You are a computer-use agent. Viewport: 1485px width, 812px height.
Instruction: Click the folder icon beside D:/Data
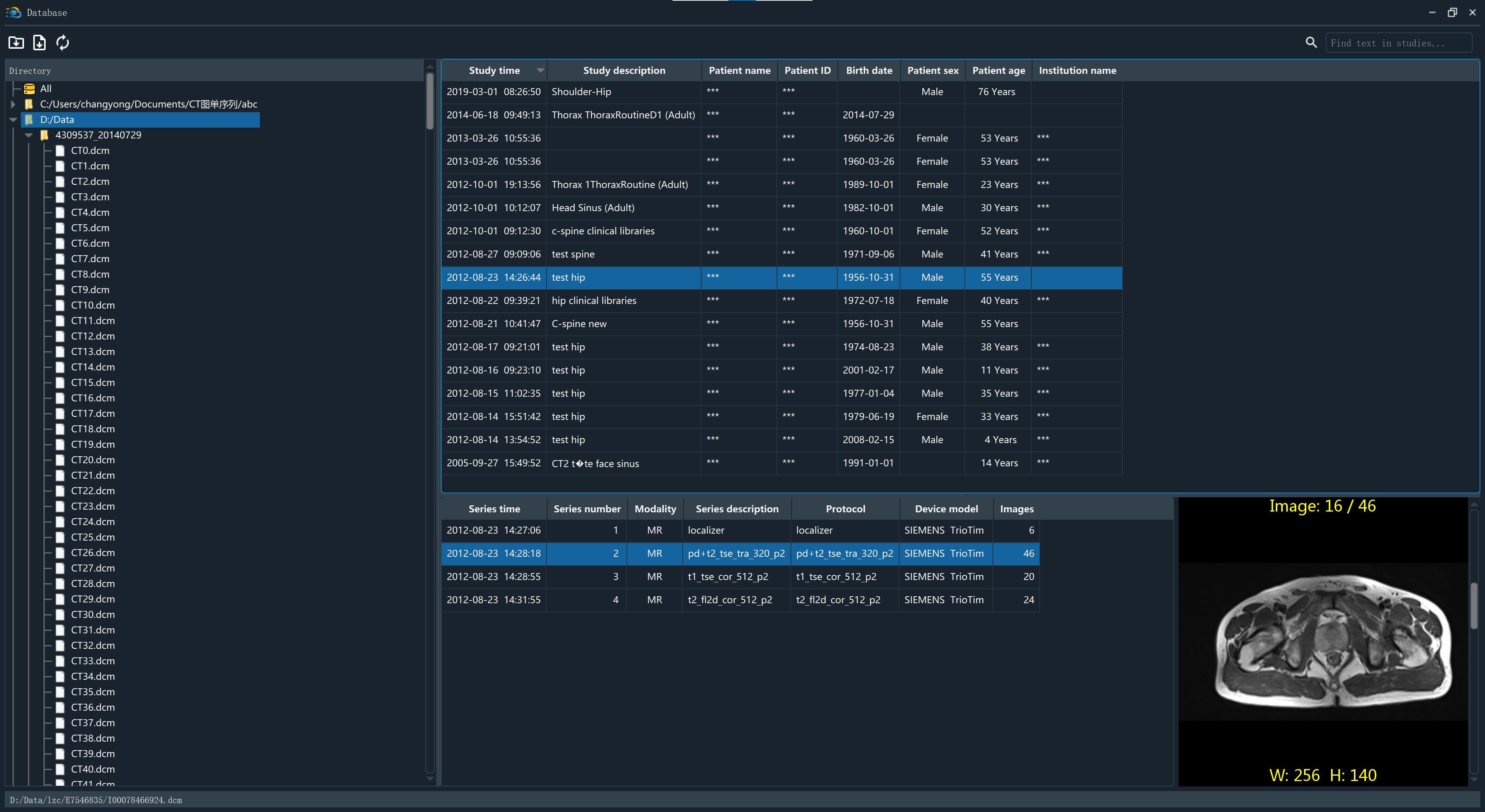point(29,119)
